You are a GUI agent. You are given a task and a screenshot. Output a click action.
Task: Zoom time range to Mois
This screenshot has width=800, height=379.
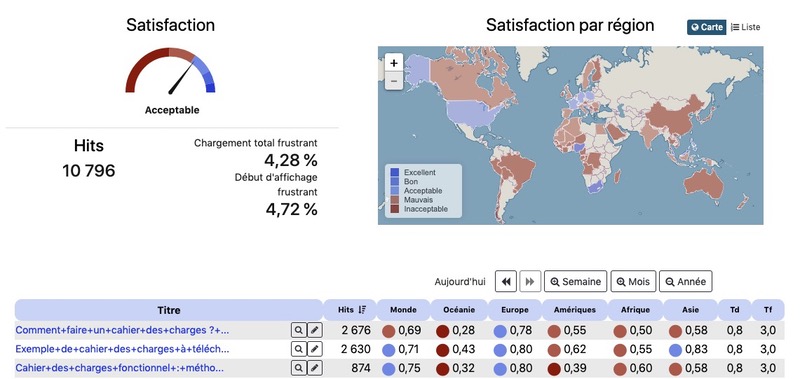point(633,282)
